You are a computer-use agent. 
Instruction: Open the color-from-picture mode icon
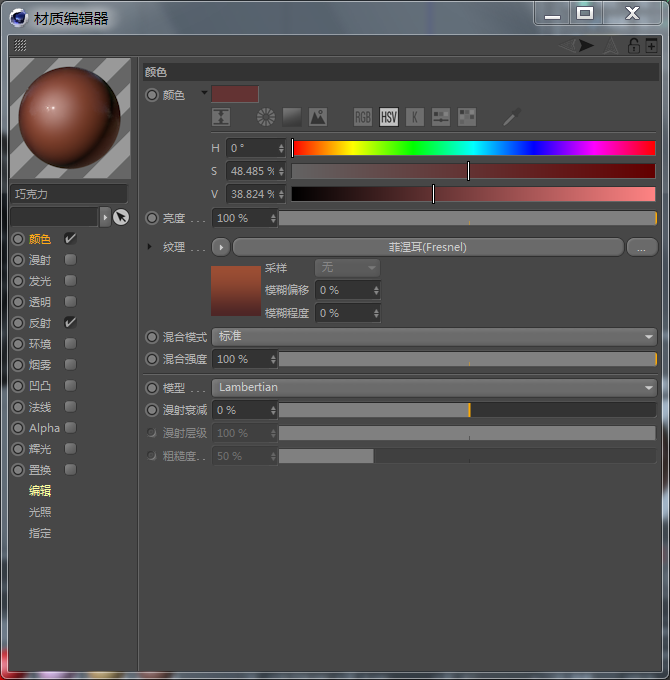click(318, 117)
